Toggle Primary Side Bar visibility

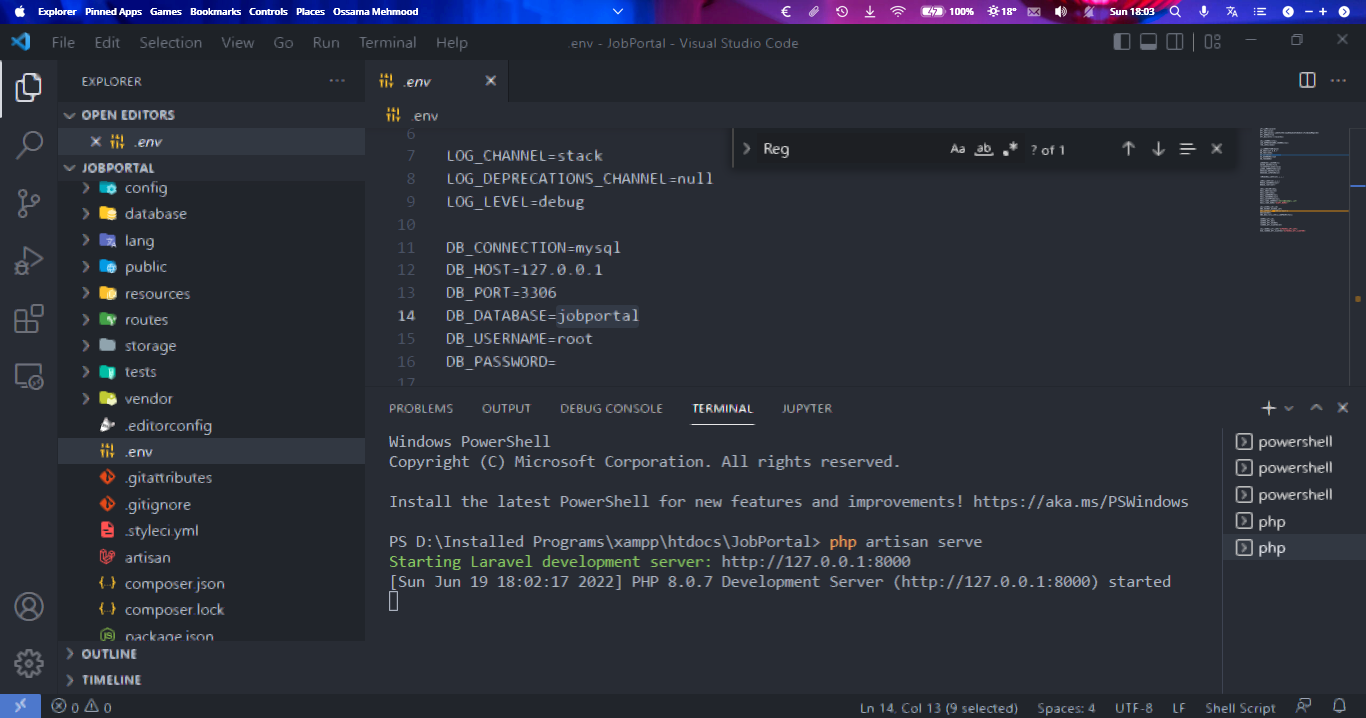pyautogui.click(x=1122, y=41)
